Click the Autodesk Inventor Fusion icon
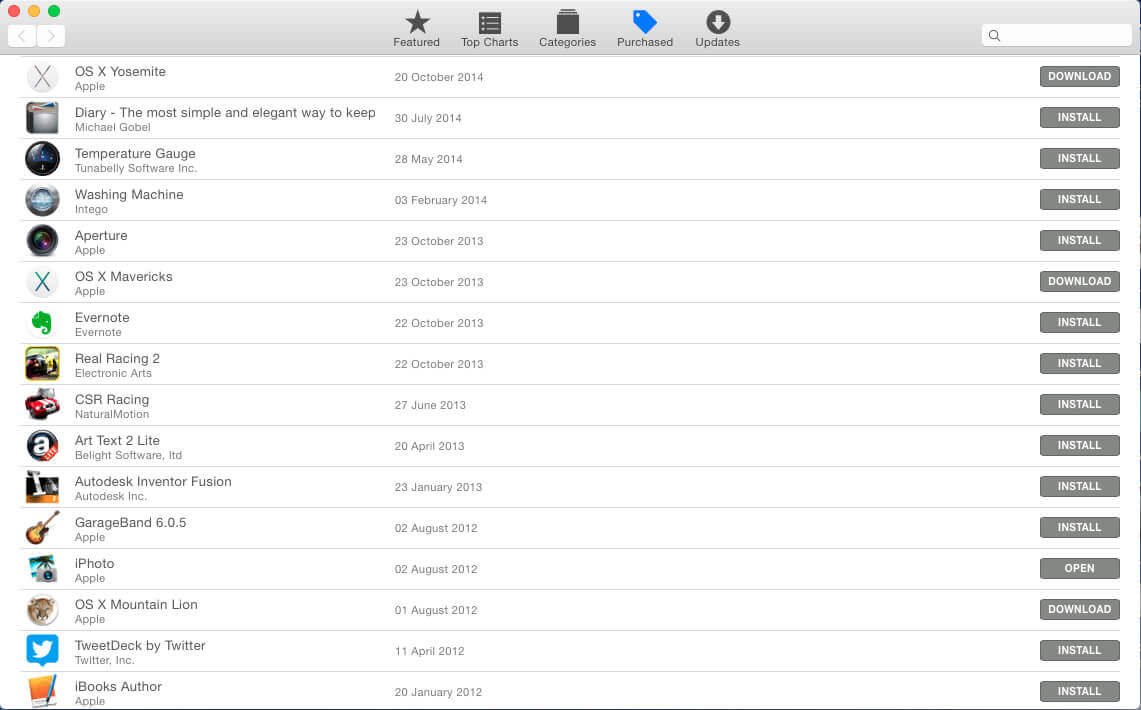Viewport: 1141px width, 710px height. [x=42, y=487]
